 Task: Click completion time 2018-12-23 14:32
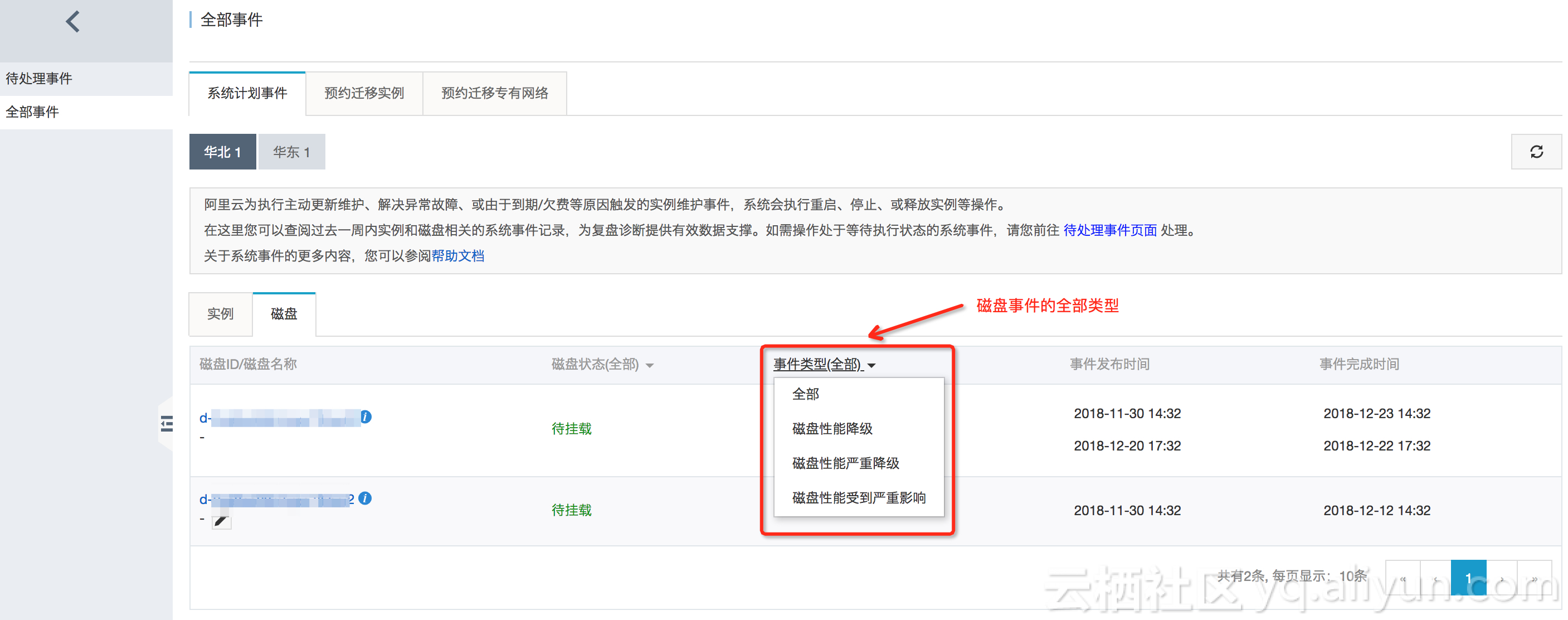tap(1376, 414)
